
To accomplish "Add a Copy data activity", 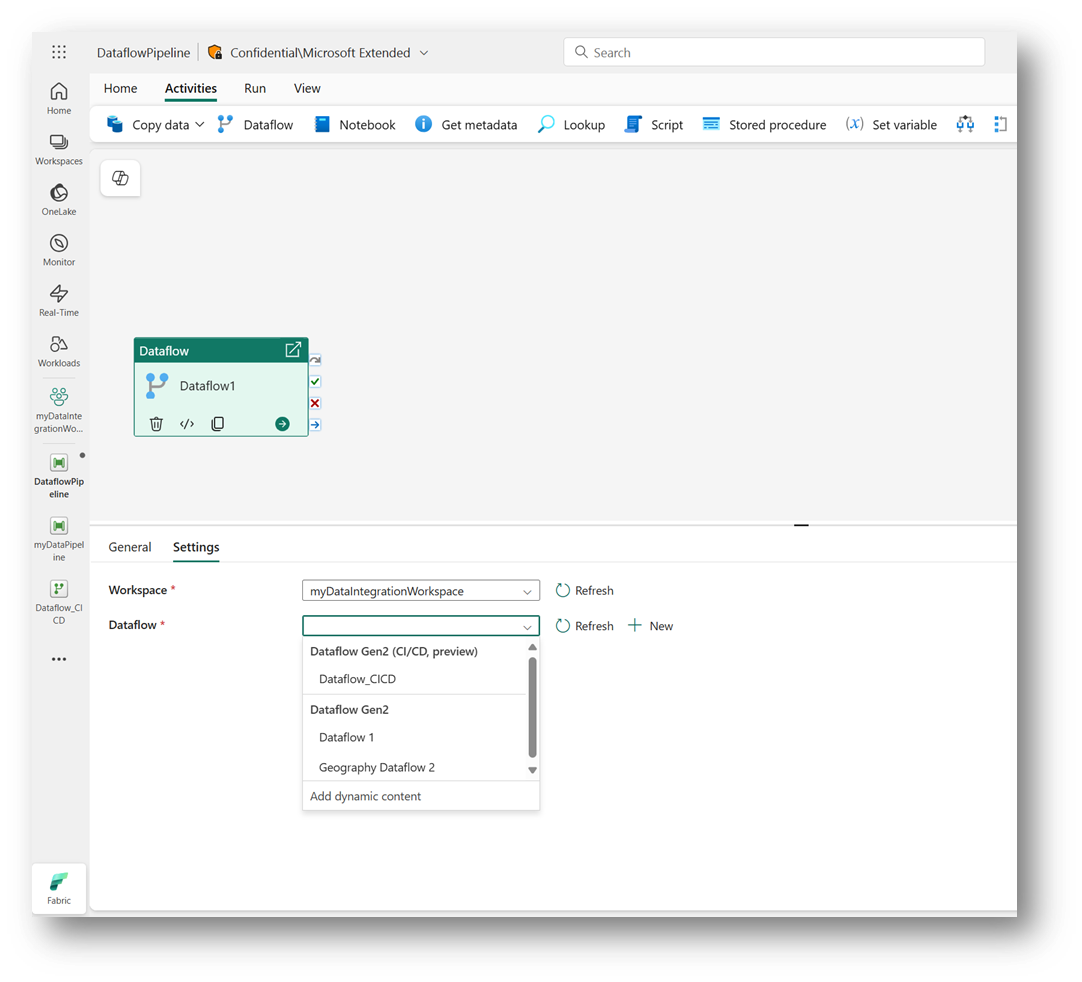I will click(148, 125).
